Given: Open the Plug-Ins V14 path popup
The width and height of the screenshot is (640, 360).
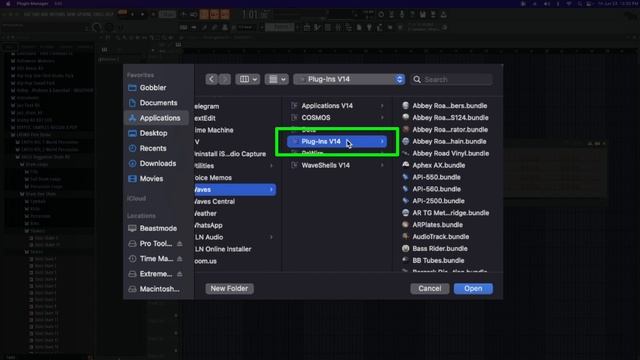Looking at the screenshot, I should [x=349, y=79].
